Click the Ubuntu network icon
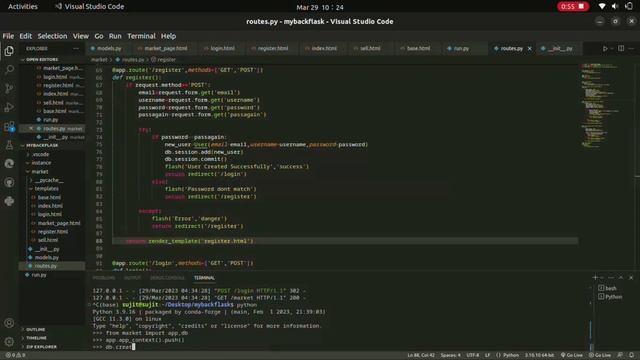Image resolution: width=640 pixels, height=360 pixels. click(602, 7)
